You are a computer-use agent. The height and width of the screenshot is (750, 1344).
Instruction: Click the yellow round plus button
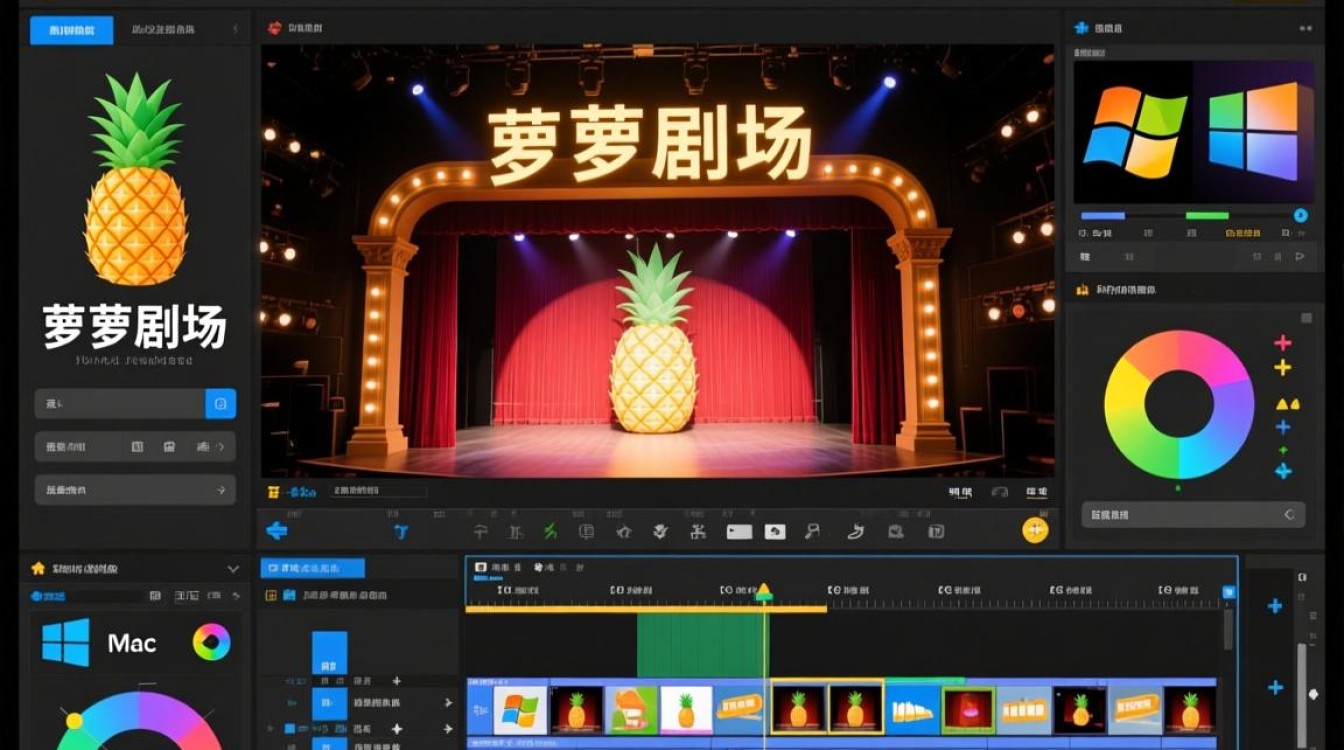[x=1035, y=530]
